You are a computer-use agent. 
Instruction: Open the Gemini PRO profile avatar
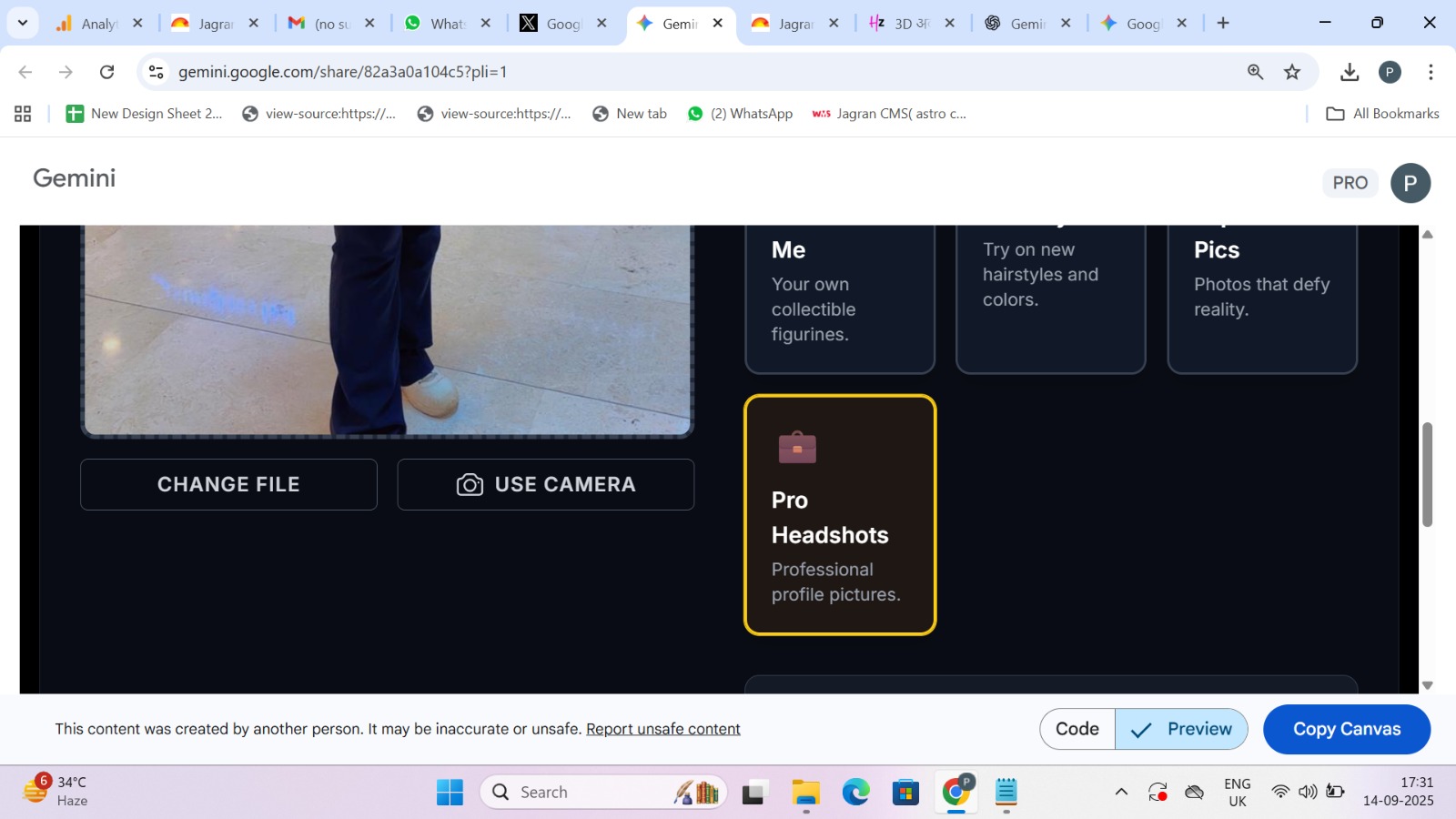point(1410,182)
